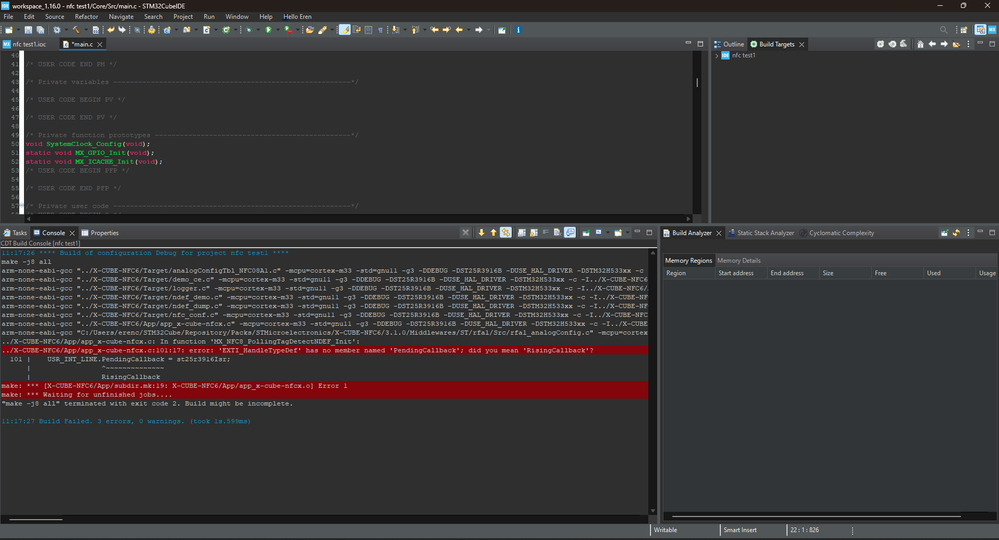Image resolution: width=999 pixels, height=540 pixels.
Task: Click Open Perspective icon
Action: (964, 30)
